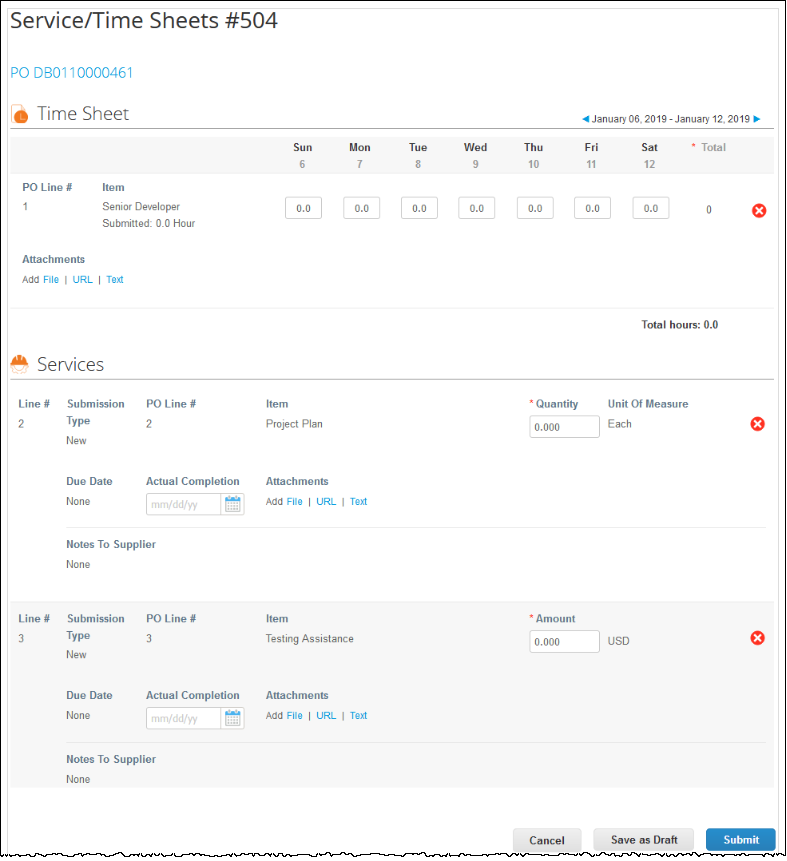
Task: Click the Monday 7 hours field
Action: [x=361, y=208]
